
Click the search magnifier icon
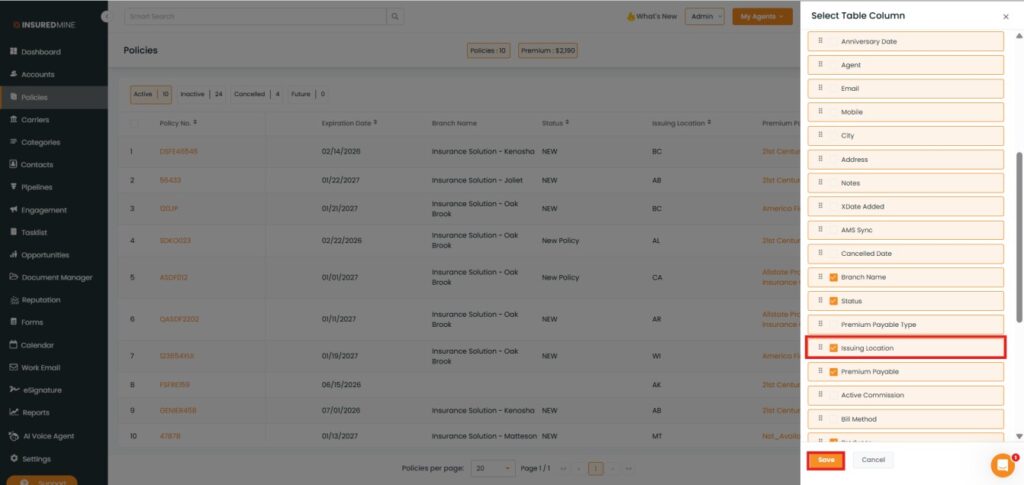(x=396, y=17)
